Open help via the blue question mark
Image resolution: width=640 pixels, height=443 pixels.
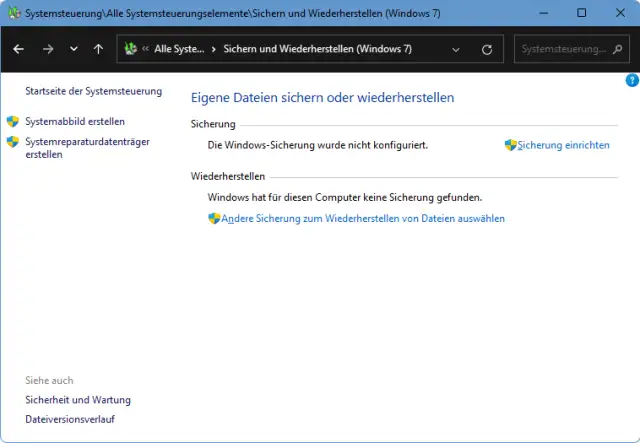pos(631,80)
